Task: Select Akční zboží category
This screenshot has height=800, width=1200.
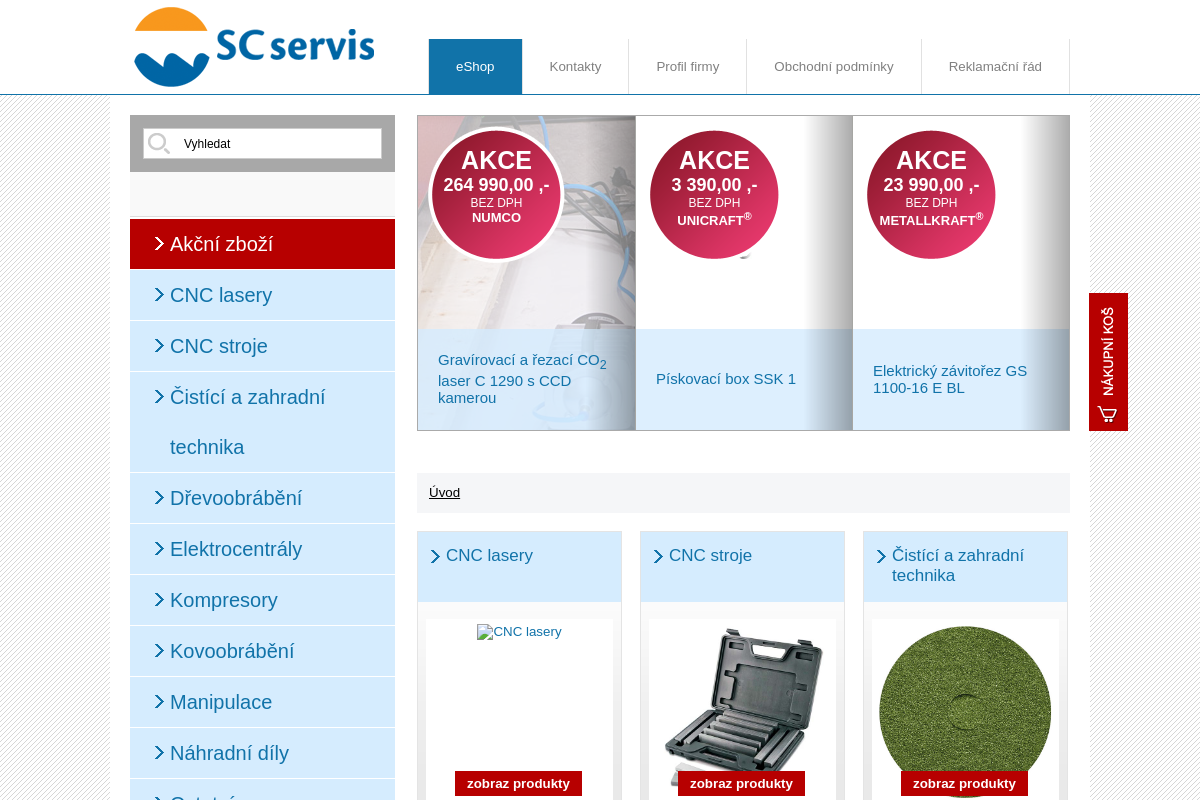Action: (262, 244)
